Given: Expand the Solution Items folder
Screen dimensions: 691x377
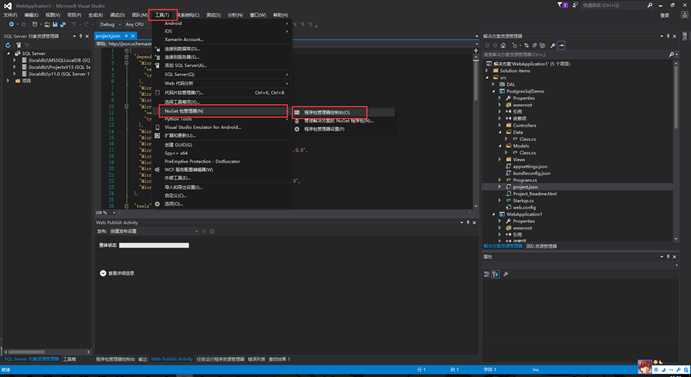Looking at the screenshot, I should 488,71.
